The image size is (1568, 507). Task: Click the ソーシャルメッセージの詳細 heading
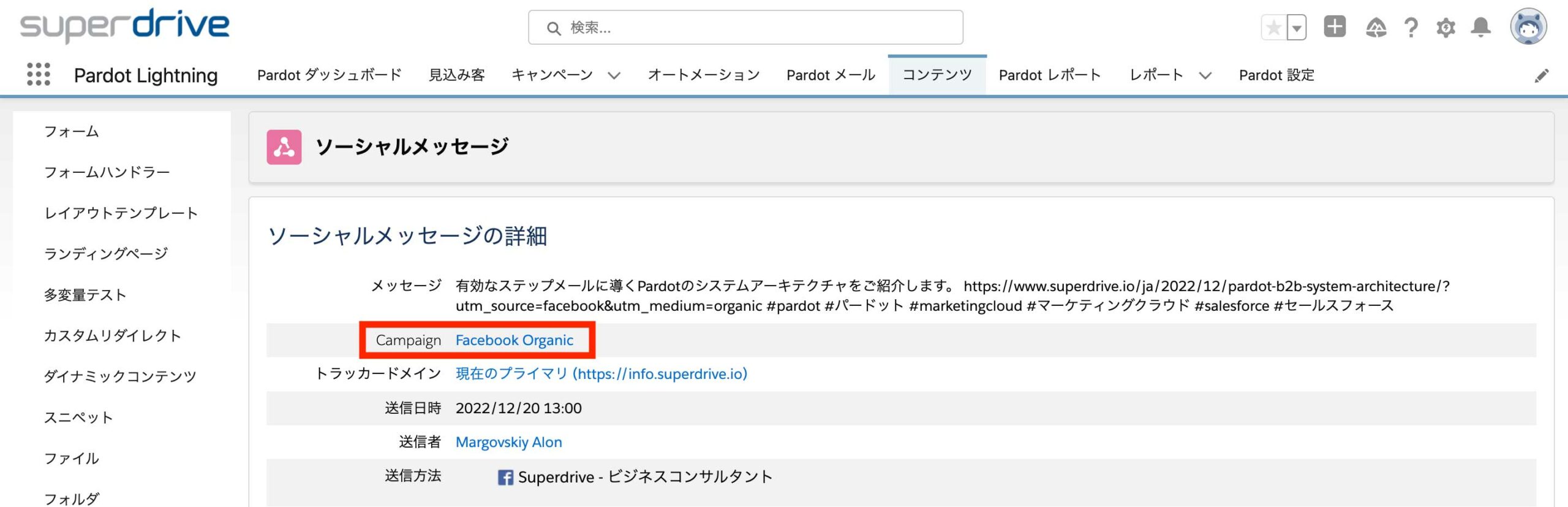(407, 236)
